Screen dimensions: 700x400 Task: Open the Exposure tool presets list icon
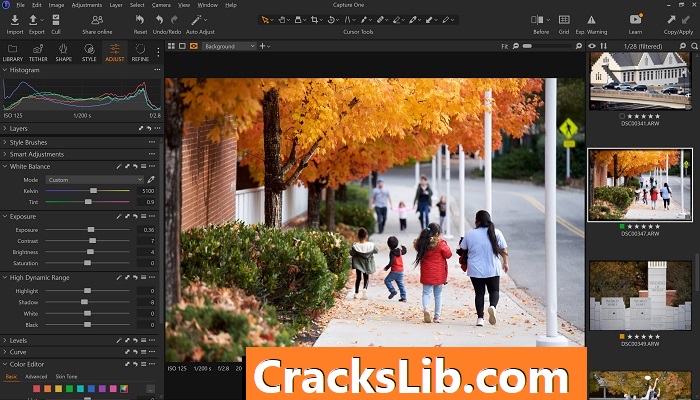pos(143,217)
